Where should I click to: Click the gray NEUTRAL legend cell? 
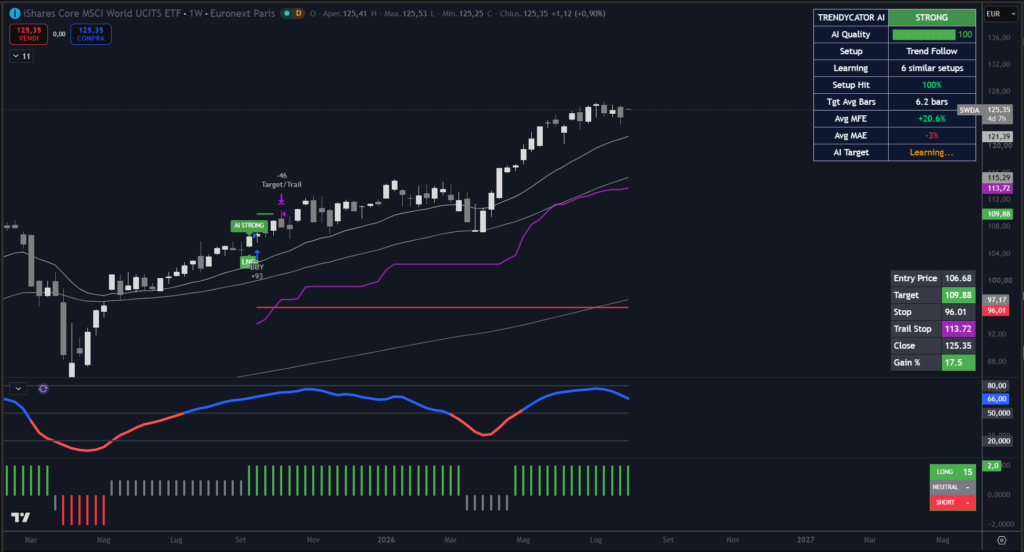click(x=953, y=487)
